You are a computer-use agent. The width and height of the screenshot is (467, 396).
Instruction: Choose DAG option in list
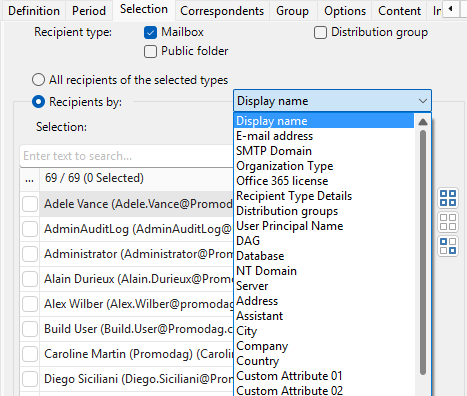click(x=324, y=241)
